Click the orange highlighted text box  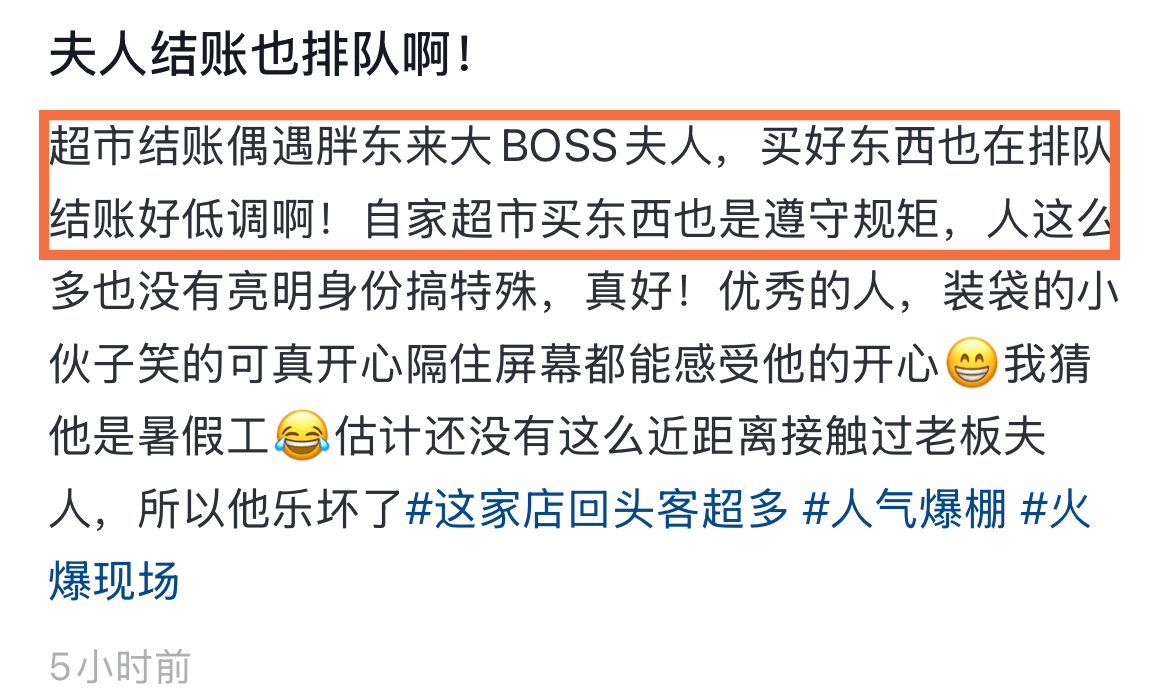(580, 184)
